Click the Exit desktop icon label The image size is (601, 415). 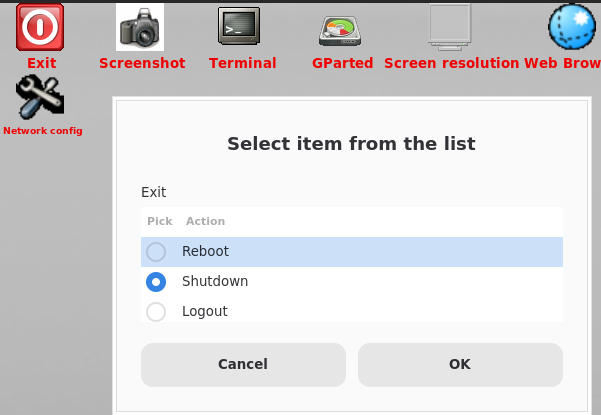pyautogui.click(x=42, y=63)
